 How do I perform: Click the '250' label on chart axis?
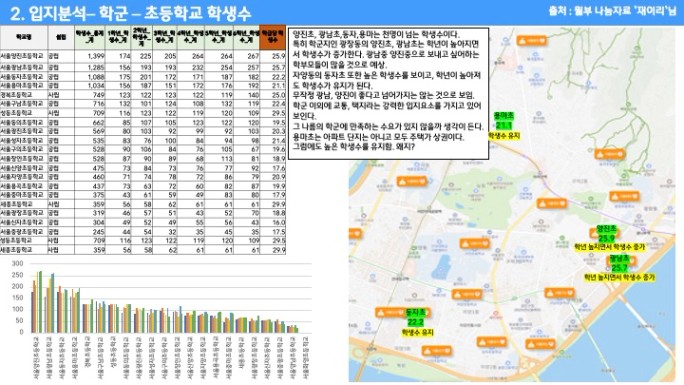pos(17,275)
